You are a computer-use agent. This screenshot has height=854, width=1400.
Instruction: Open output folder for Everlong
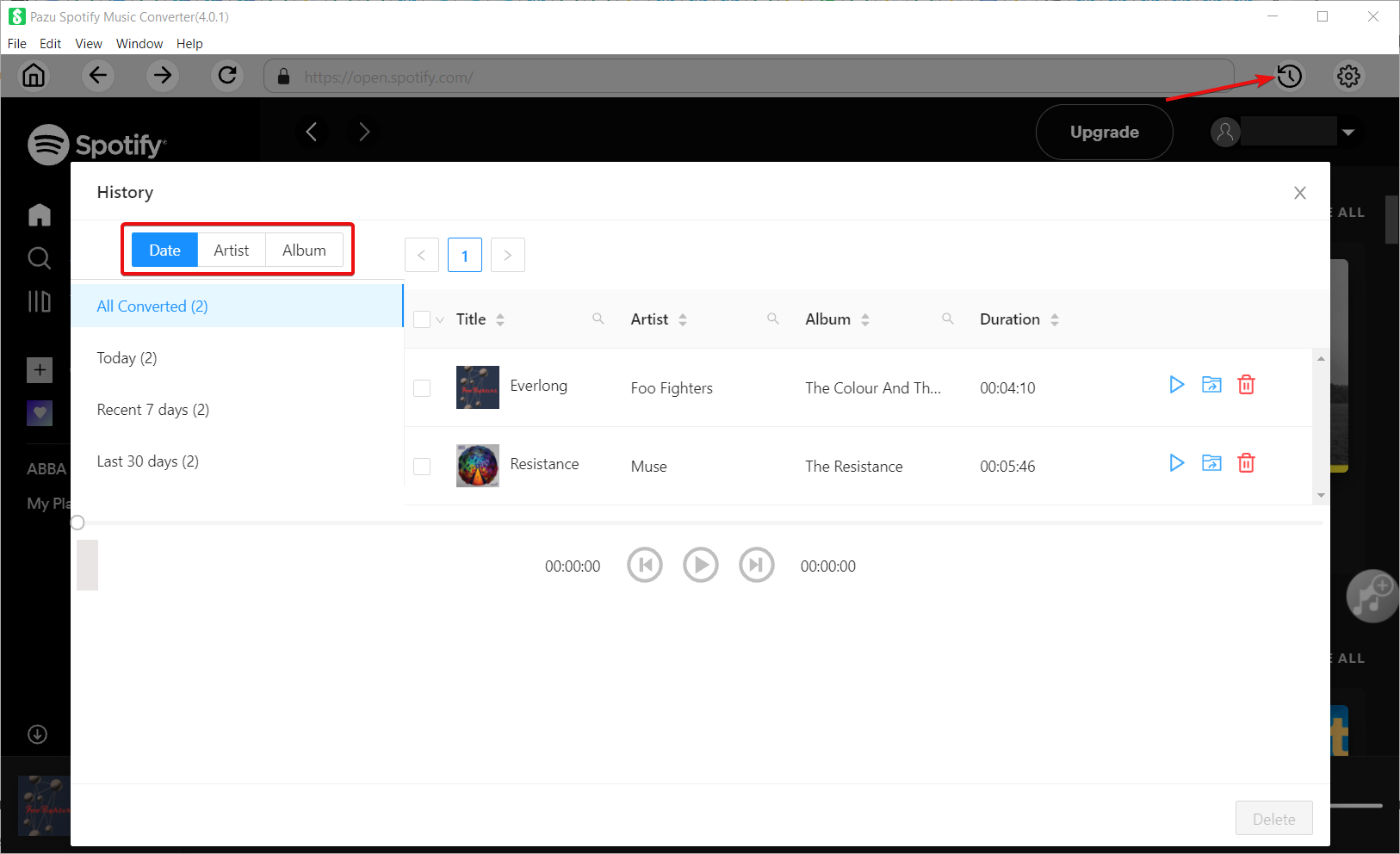pyautogui.click(x=1211, y=385)
